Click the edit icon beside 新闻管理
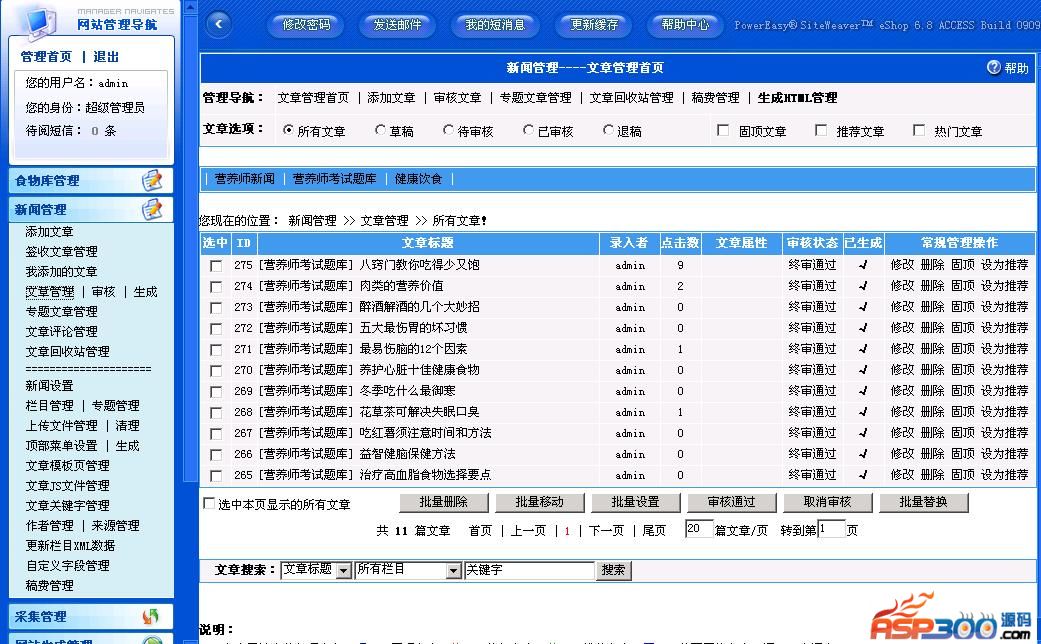This screenshot has width=1041, height=644. [x=151, y=209]
